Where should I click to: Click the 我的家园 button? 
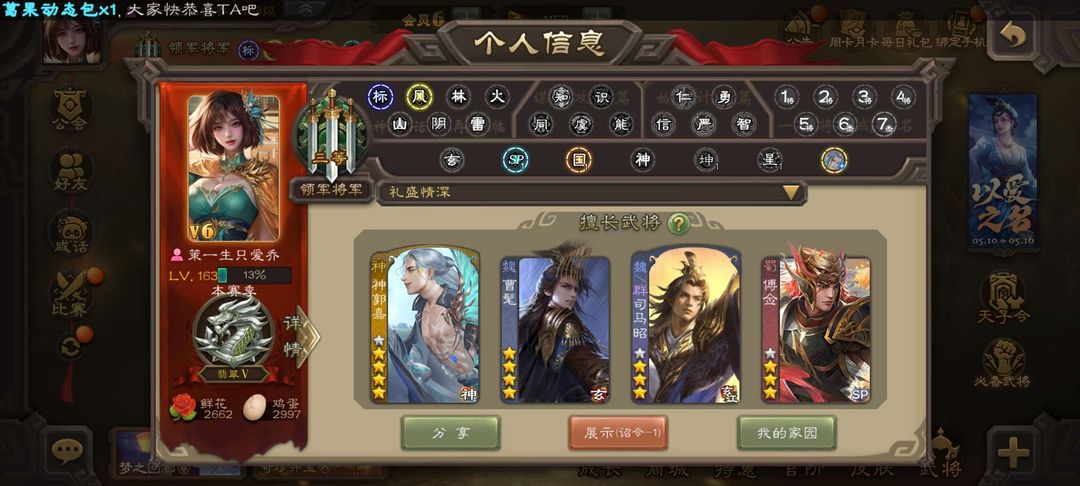click(787, 433)
